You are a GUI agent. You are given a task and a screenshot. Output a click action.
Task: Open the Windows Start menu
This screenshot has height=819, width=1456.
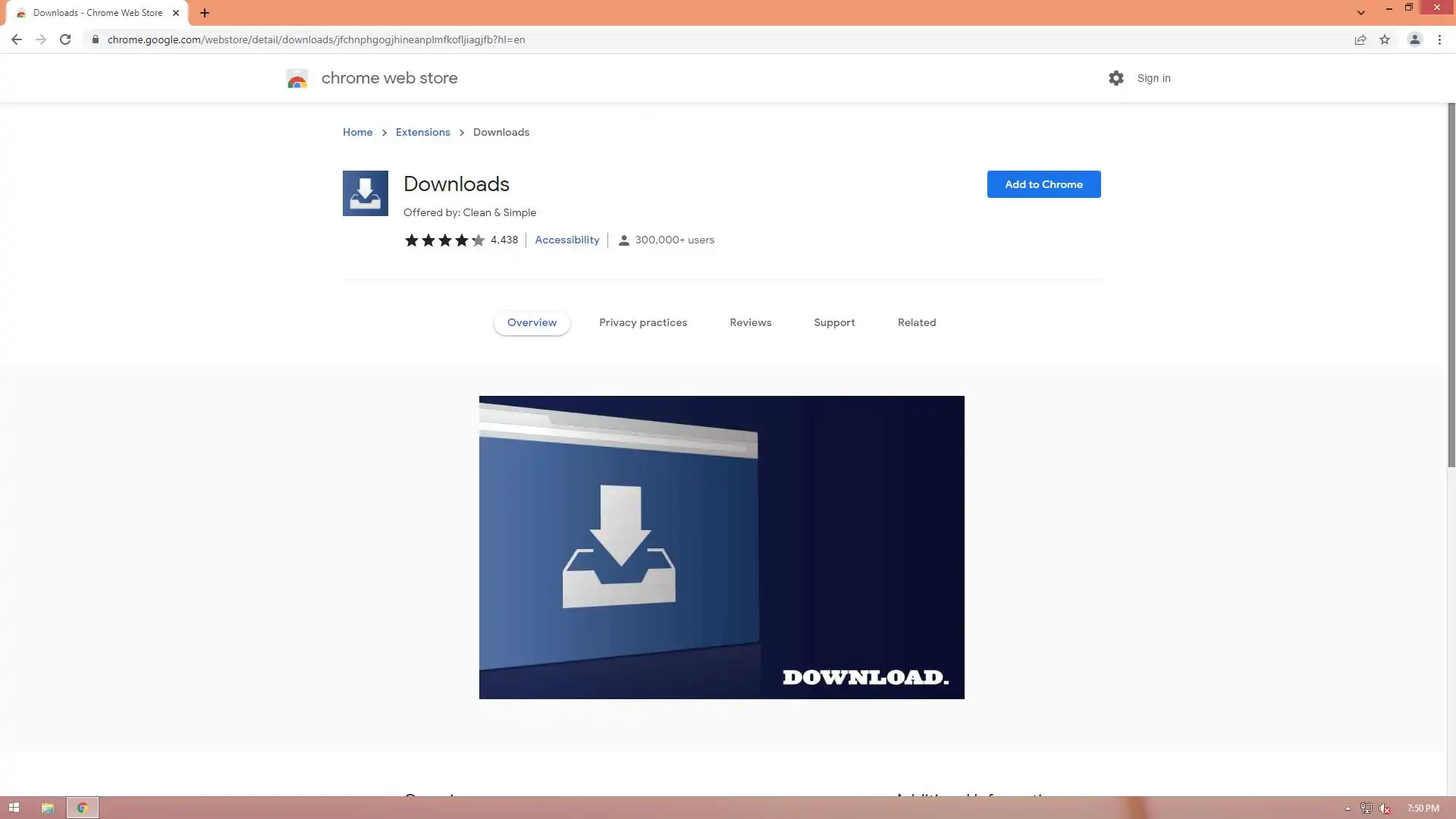[14, 808]
